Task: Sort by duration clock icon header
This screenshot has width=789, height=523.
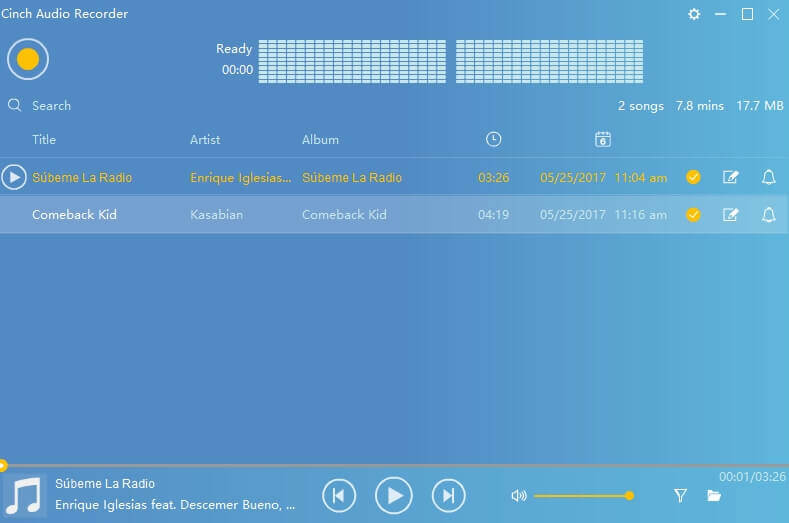Action: click(x=494, y=139)
